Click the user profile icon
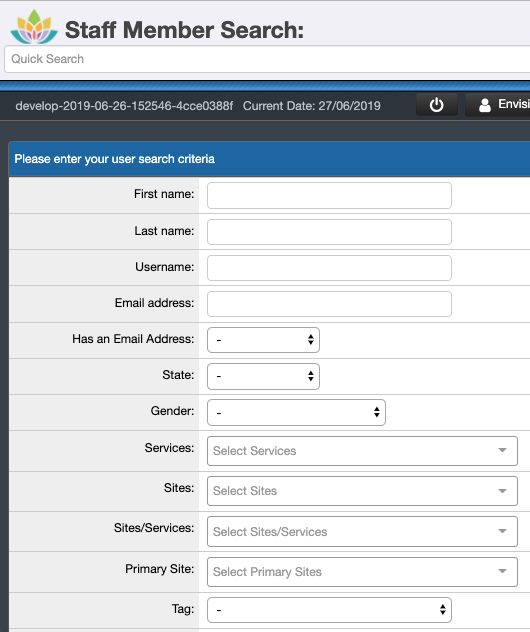This screenshot has height=632, width=530. click(485, 105)
